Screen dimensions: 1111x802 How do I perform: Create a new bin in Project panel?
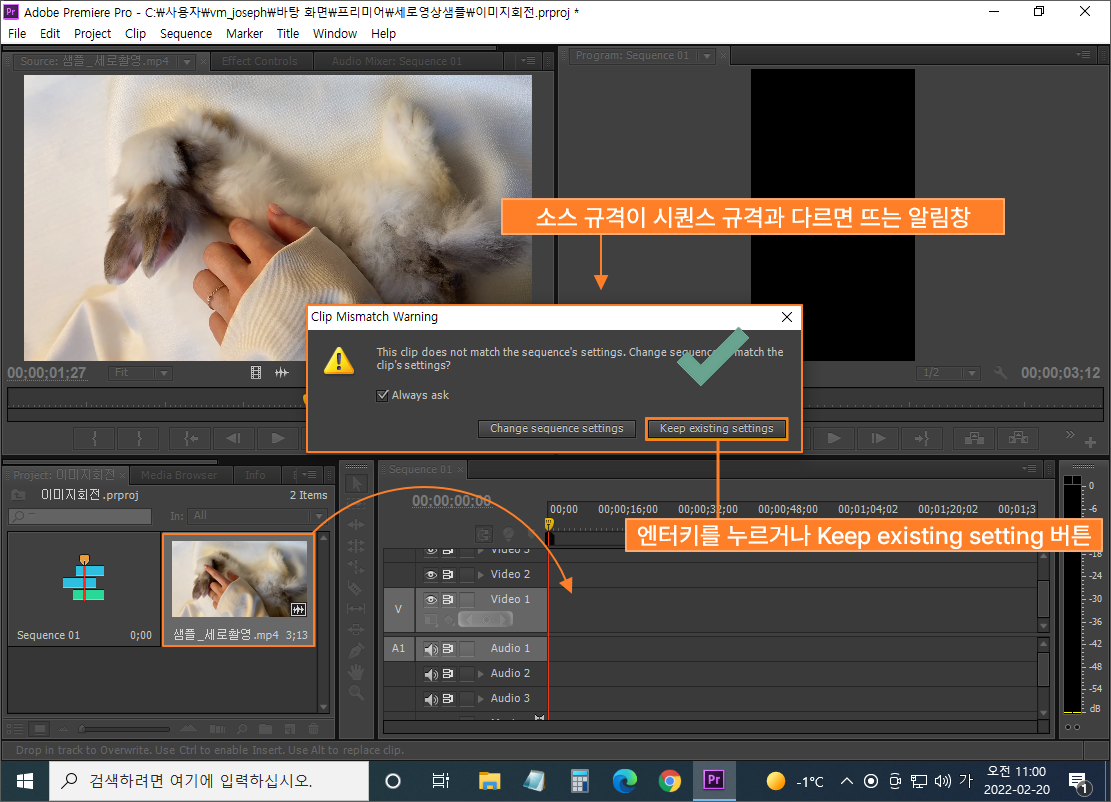[x=266, y=728]
